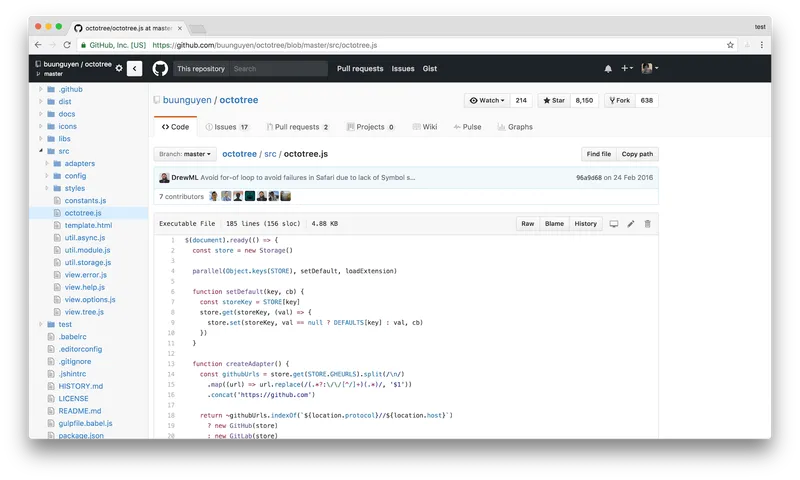
Task: Expand the config folder arrow
Action: point(47,175)
